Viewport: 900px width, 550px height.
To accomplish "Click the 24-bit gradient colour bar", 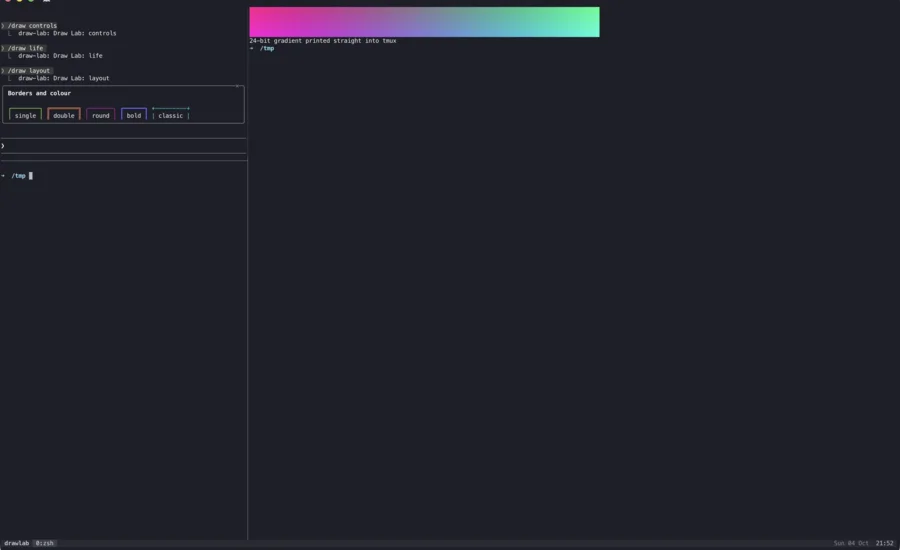I will pos(424,22).
